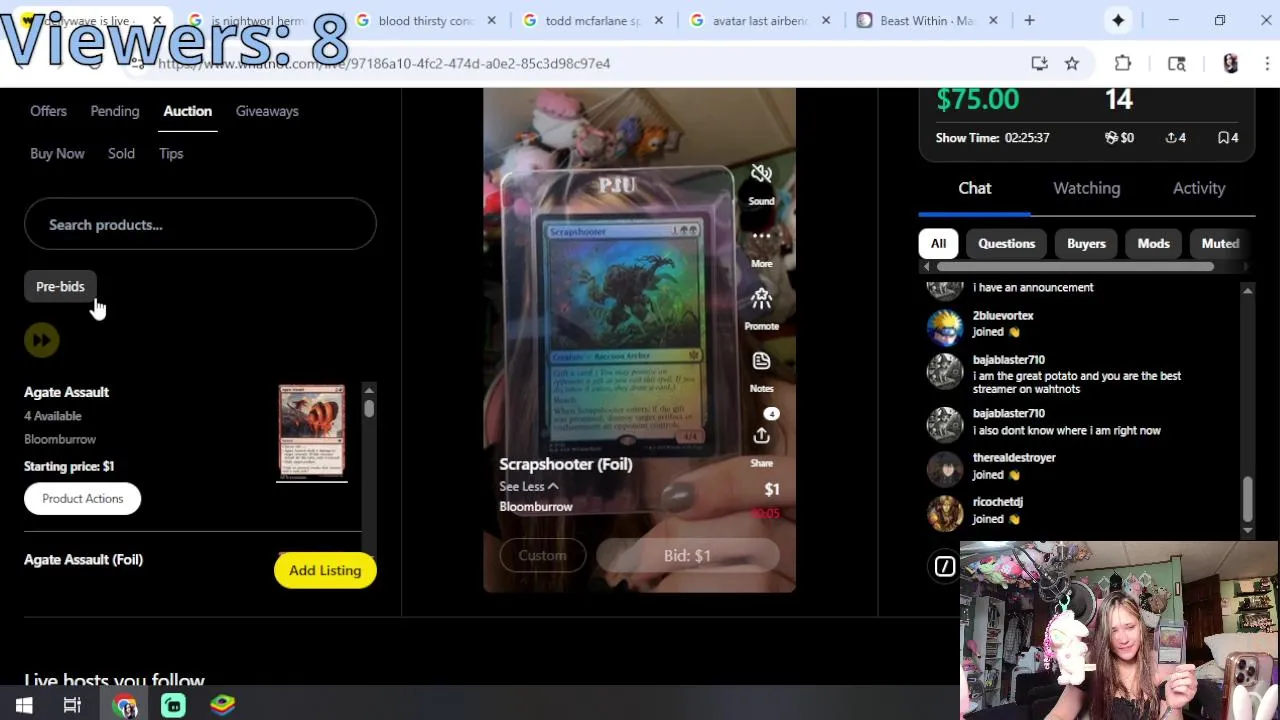1280x720 pixels.
Task: Switch to the Offers tab
Action: point(48,111)
